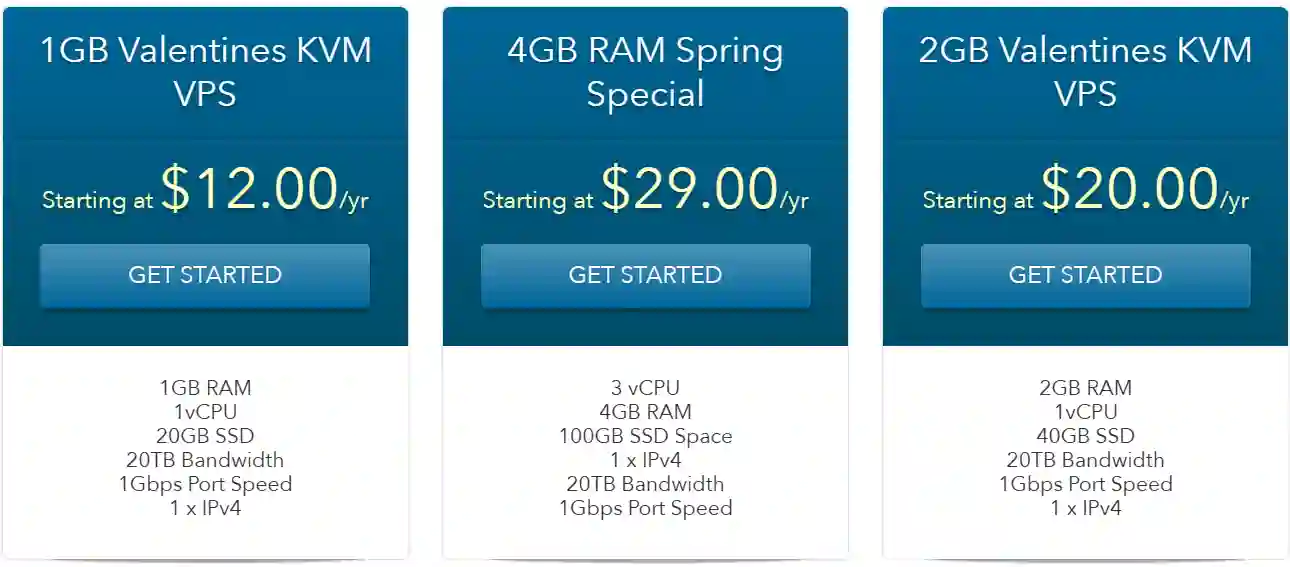Click 1vCPU in the 2GB Valentines card
This screenshot has height=567, width=1290.
point(1085,412)
